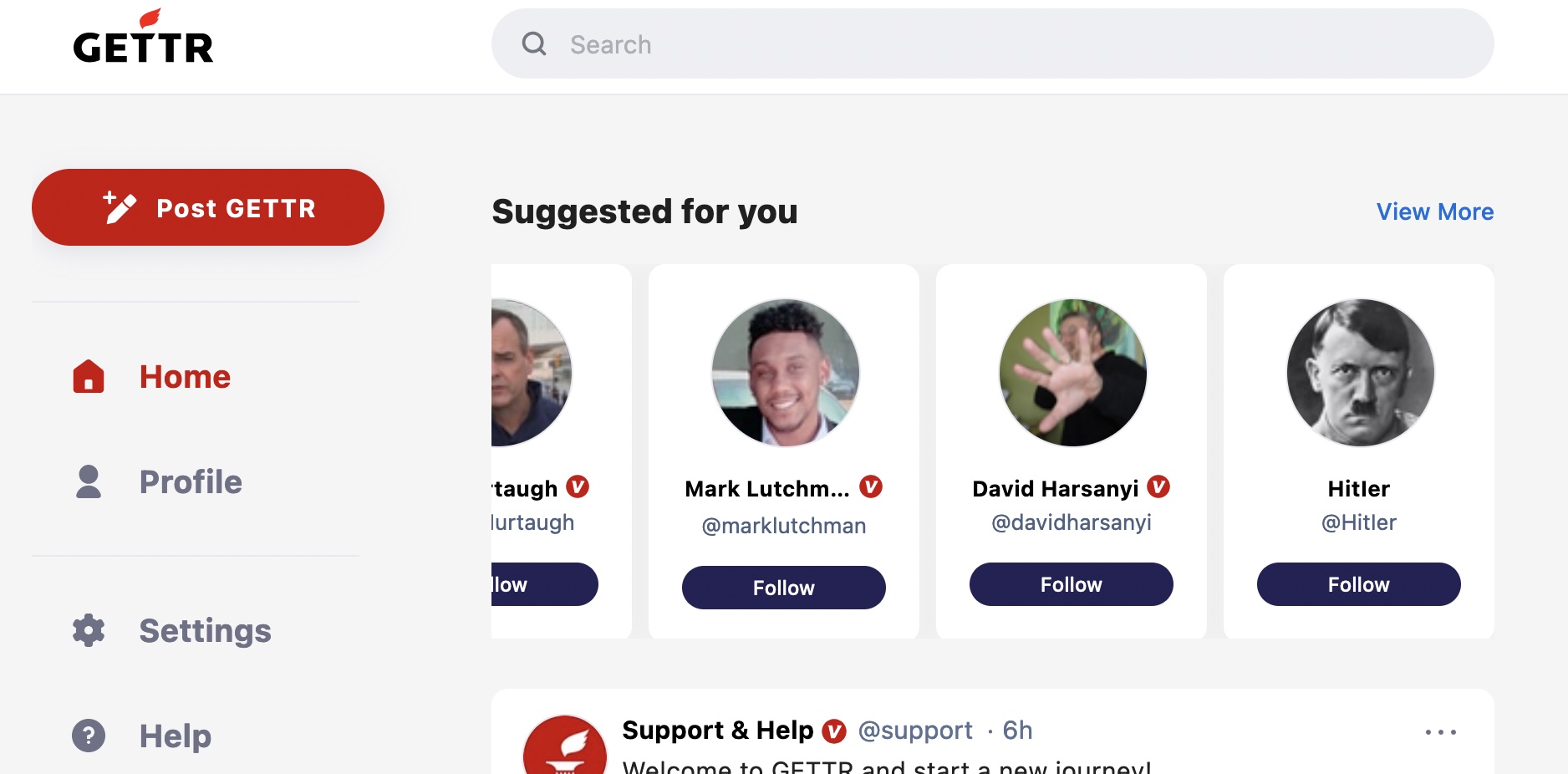
Task: Click the @davidharsanyi profile photo
Action: point(1072,373)
